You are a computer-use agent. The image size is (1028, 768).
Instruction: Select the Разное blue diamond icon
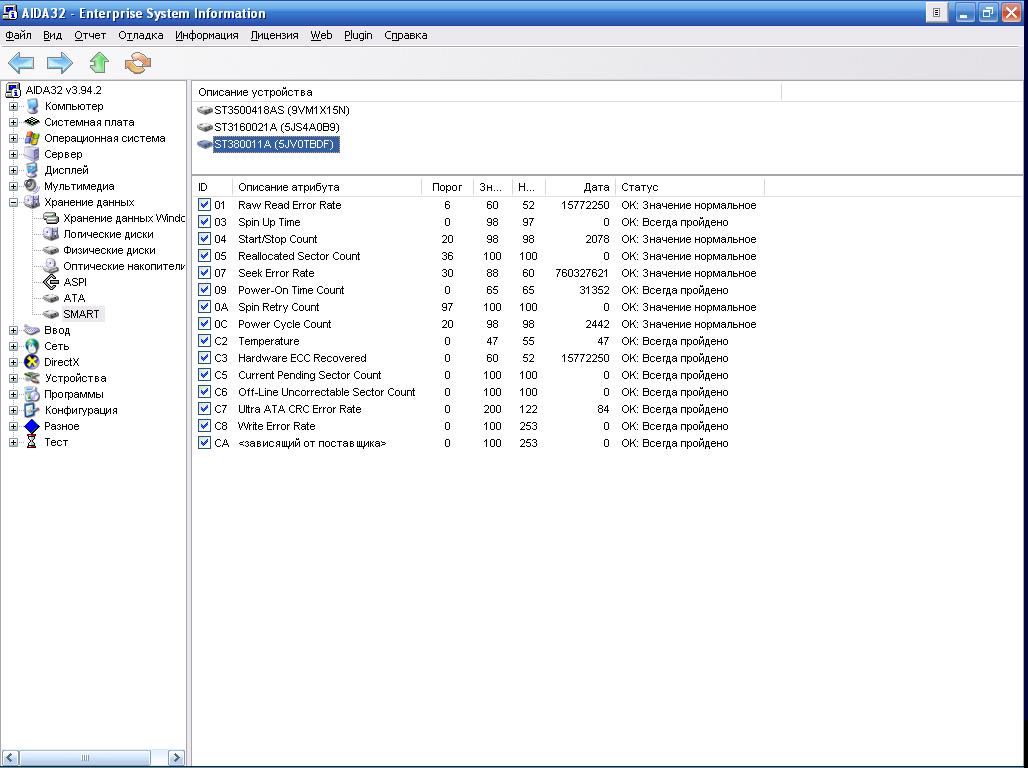pos(31,426)
